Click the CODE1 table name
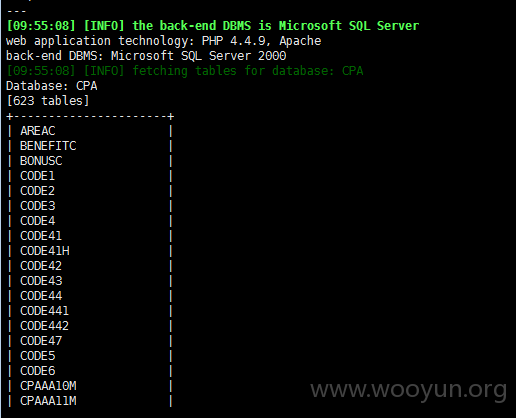 point(37,176)
